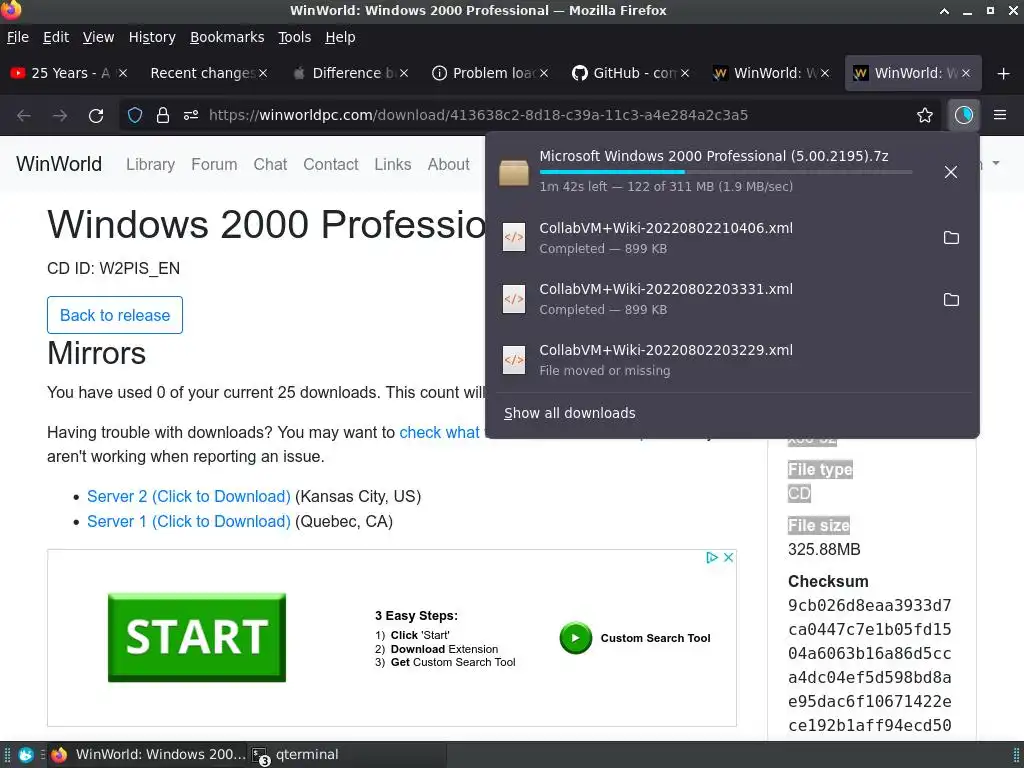Viewport: 1024px width, 768px height.
Task: Click green play button in advertisement
Action: [x=575, y=638]
